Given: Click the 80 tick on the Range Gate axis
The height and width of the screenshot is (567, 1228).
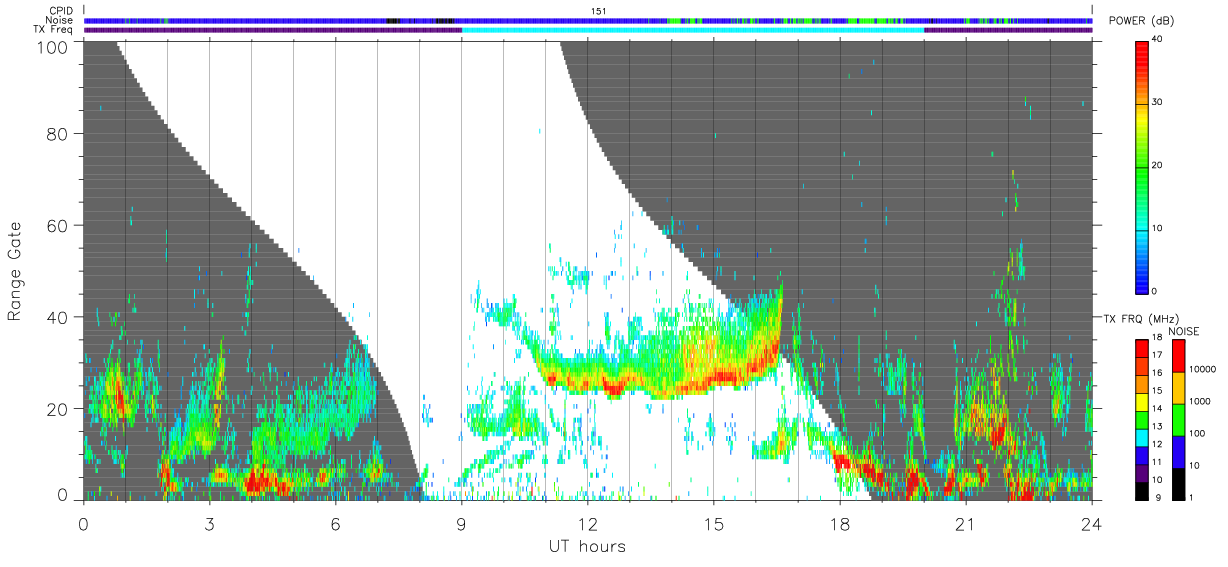Looking at the screenshot, I should [59, 134].
